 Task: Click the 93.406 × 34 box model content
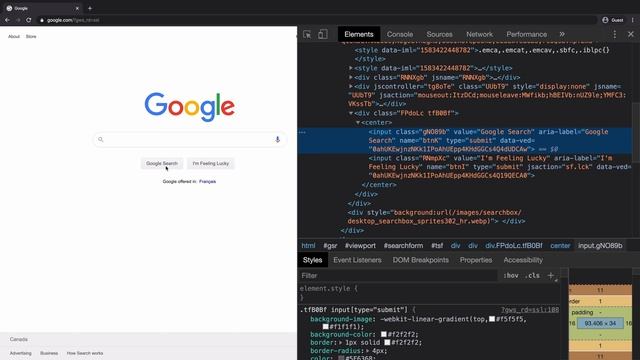coord(600,323)
